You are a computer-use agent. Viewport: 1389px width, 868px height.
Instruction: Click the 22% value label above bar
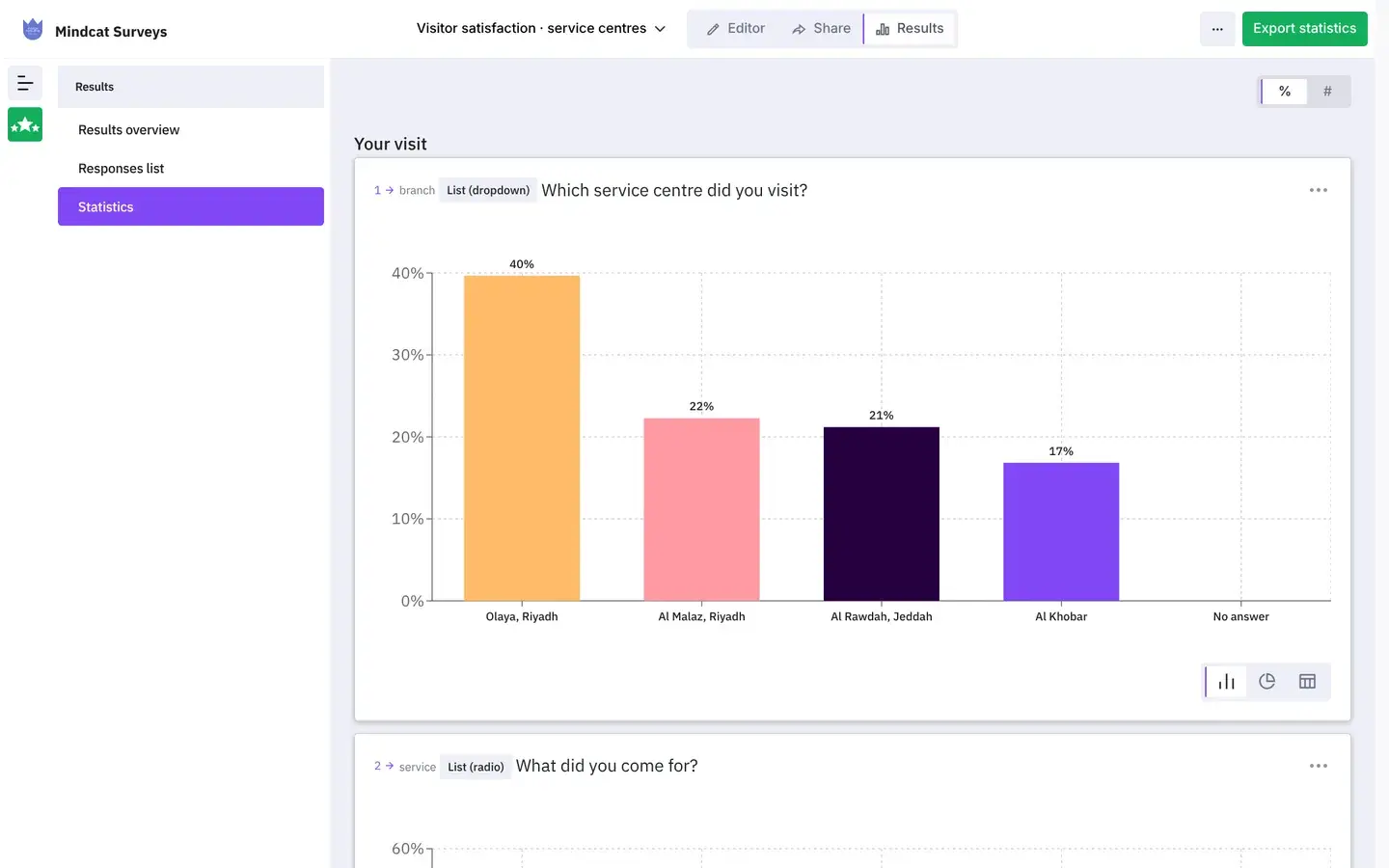coord(701,407)
